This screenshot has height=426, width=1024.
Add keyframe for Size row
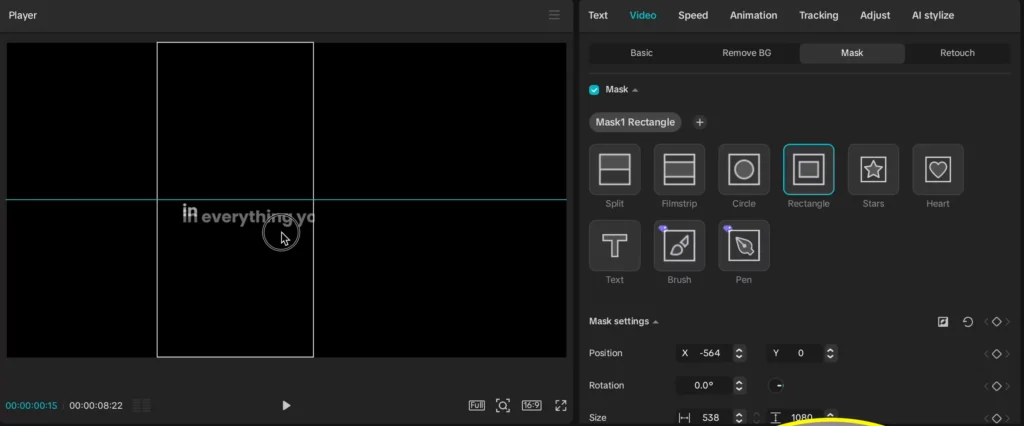[997, 418]
